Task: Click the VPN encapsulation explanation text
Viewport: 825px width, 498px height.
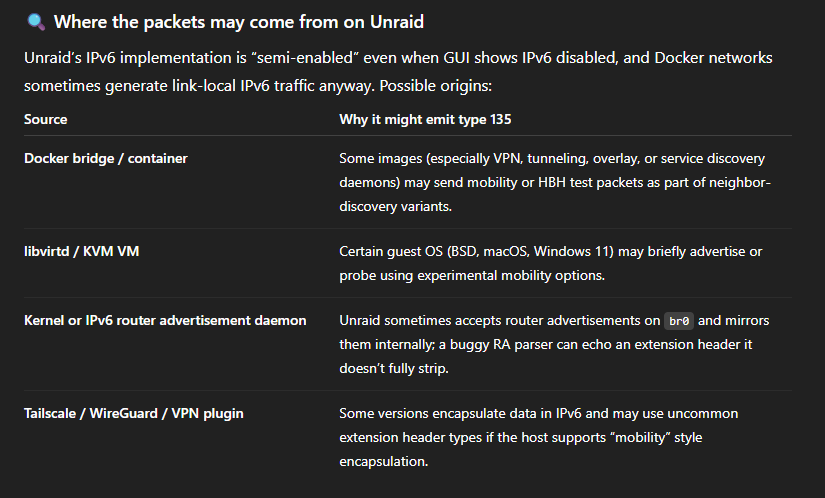Action: click(539, 438)
